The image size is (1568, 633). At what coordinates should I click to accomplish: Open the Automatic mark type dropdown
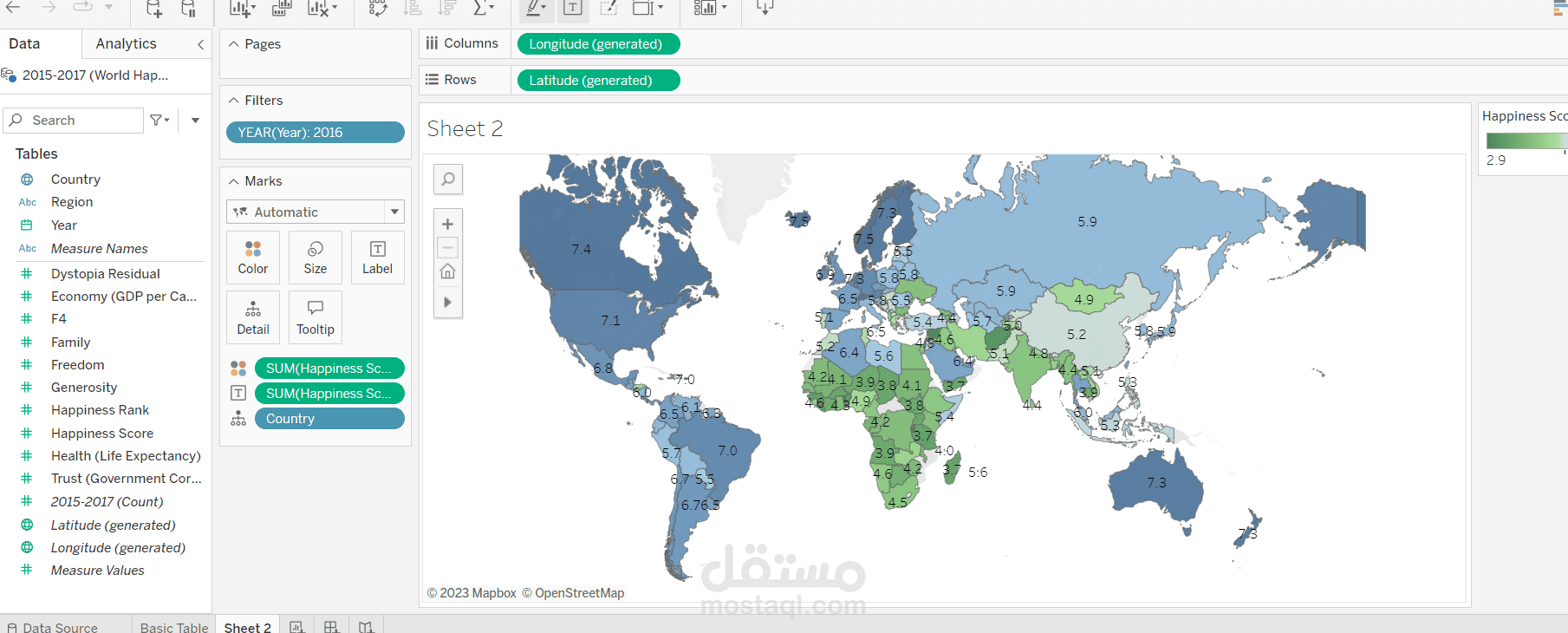[316, 212]
